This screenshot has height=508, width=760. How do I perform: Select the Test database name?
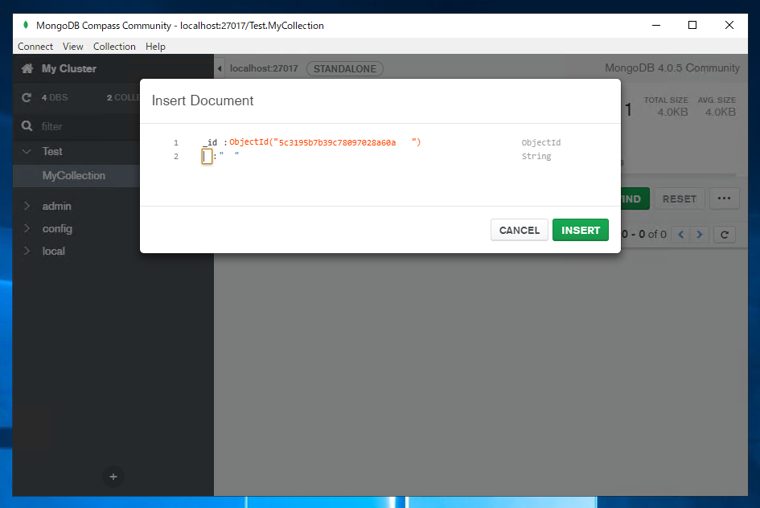pyautogui.click(x=52, y=151)
